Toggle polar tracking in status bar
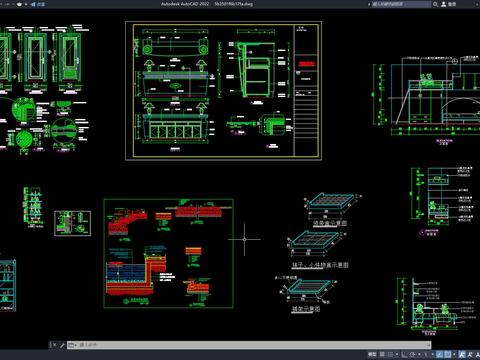Screen dimensions: 480x360 tap(412, 354)
